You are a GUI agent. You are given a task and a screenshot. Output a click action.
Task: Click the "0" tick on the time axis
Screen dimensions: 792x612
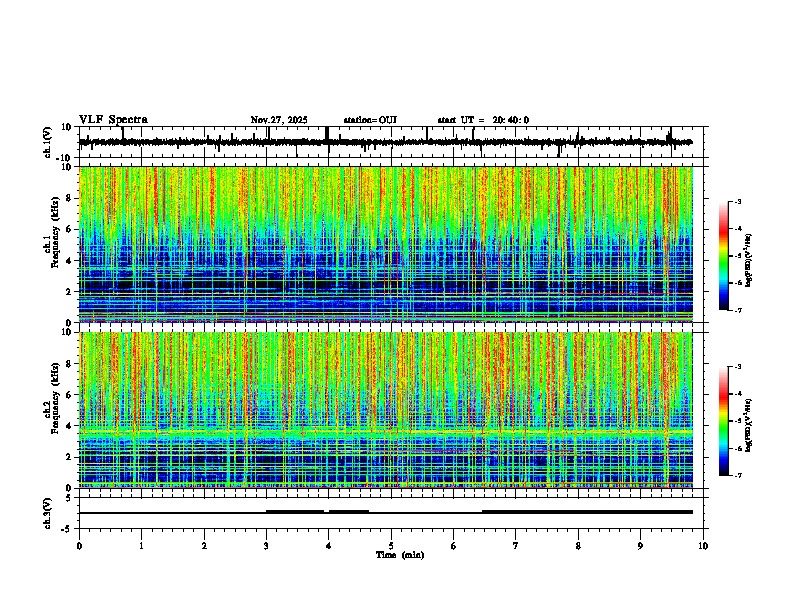pyautogui.click(x=79, y=546)
